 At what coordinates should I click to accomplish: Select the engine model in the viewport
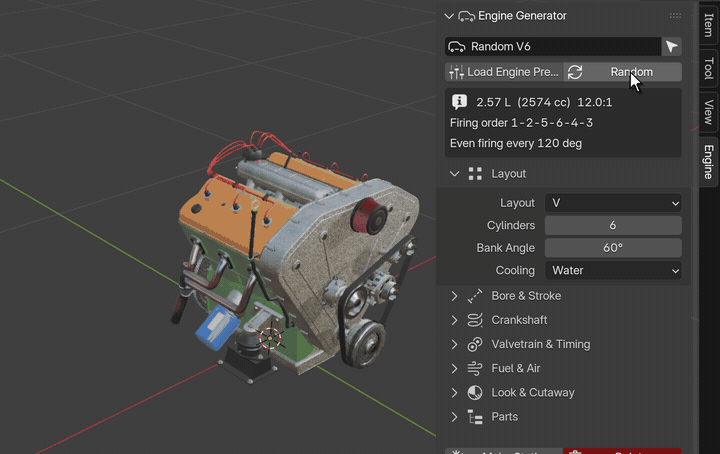pyautogui.click(x=298, y=257)
